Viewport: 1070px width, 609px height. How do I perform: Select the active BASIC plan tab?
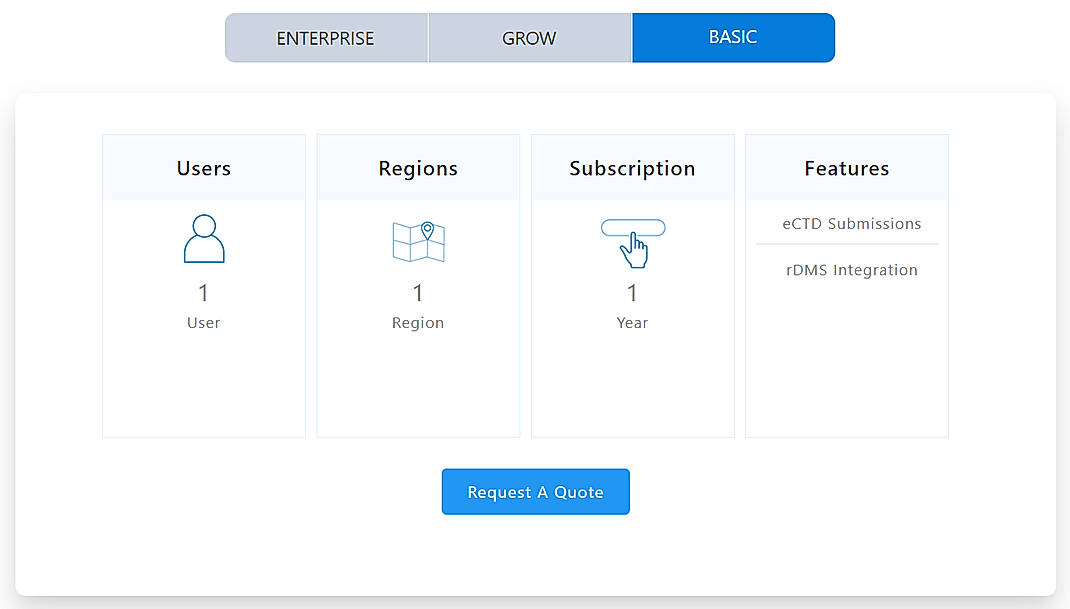(733, 36)
